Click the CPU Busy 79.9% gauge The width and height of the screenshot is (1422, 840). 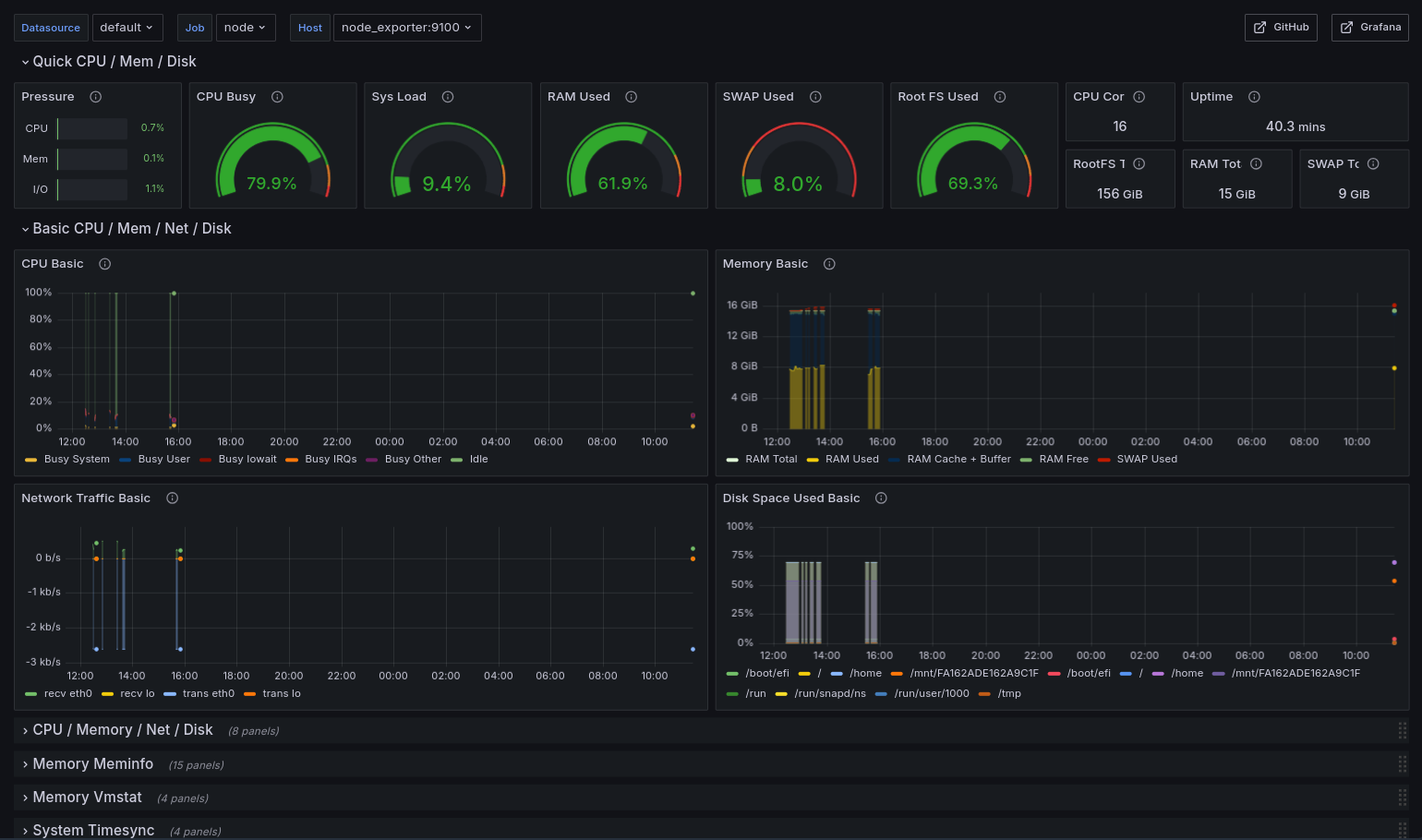(x=272, y=161)
